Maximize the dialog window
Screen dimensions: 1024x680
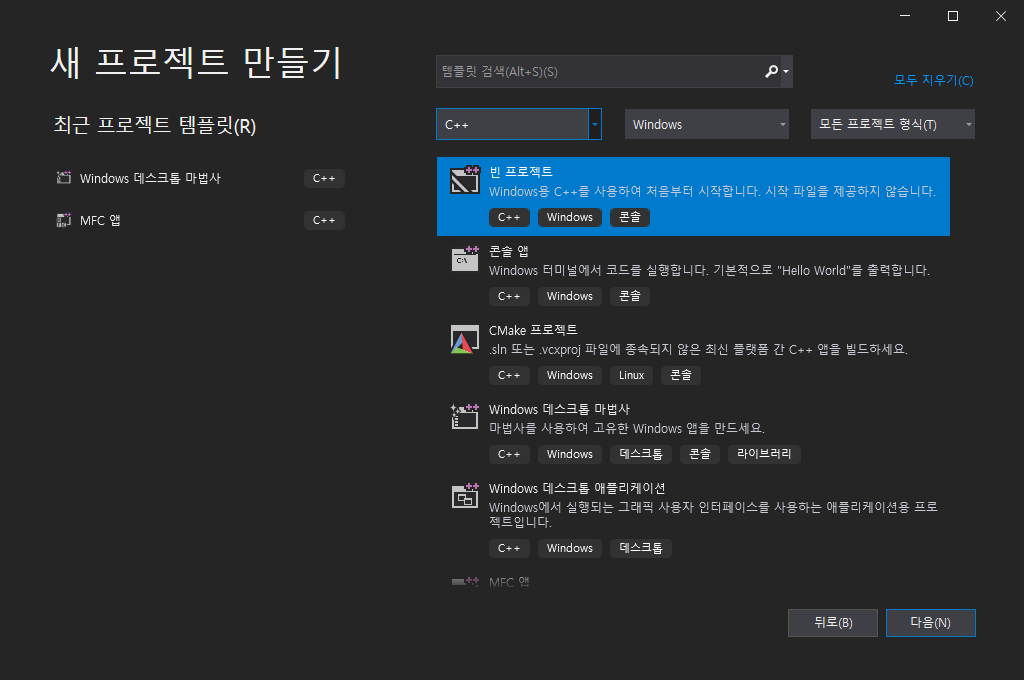953,16
